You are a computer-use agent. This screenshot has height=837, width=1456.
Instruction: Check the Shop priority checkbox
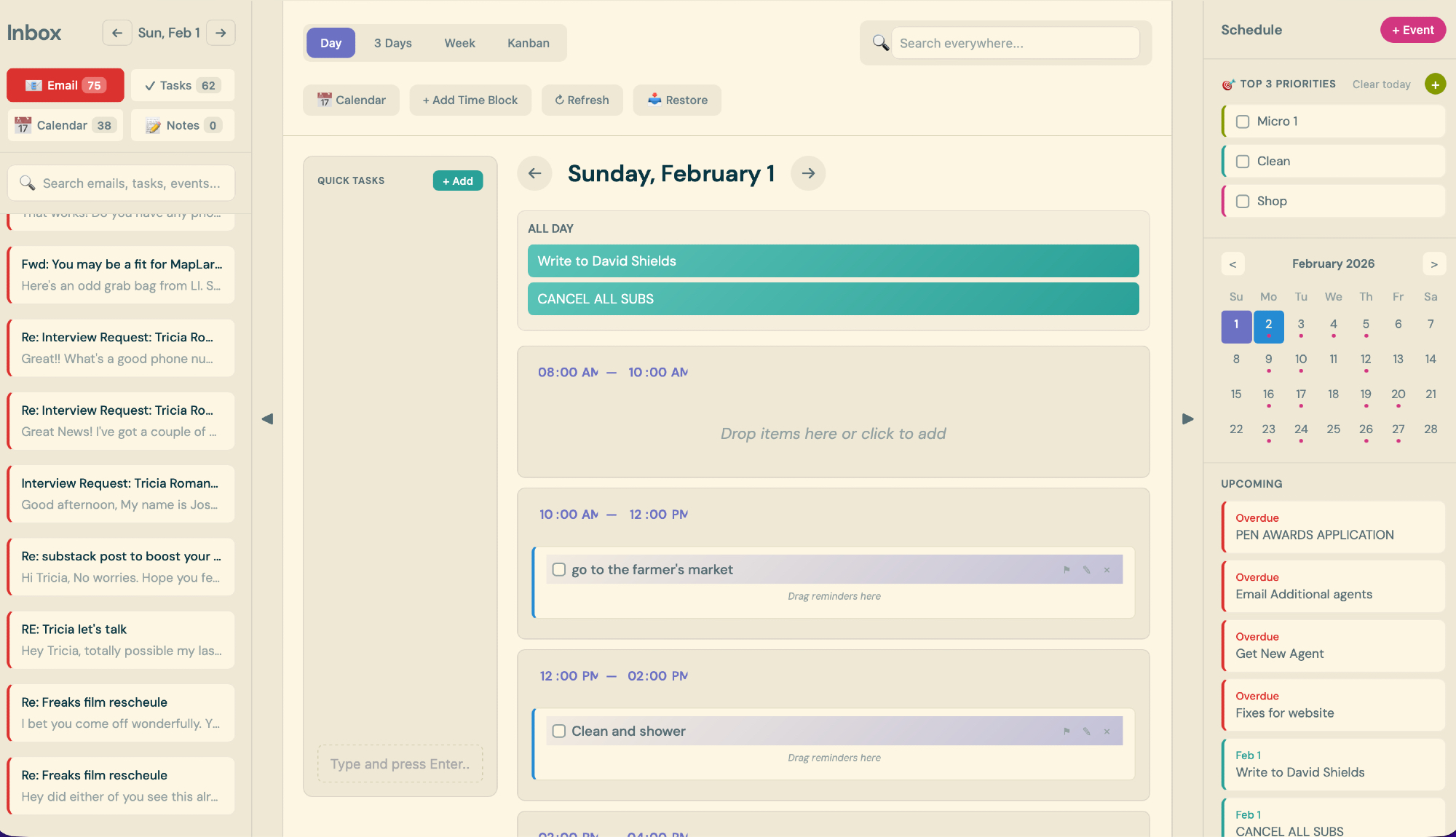pos(1243,202)
